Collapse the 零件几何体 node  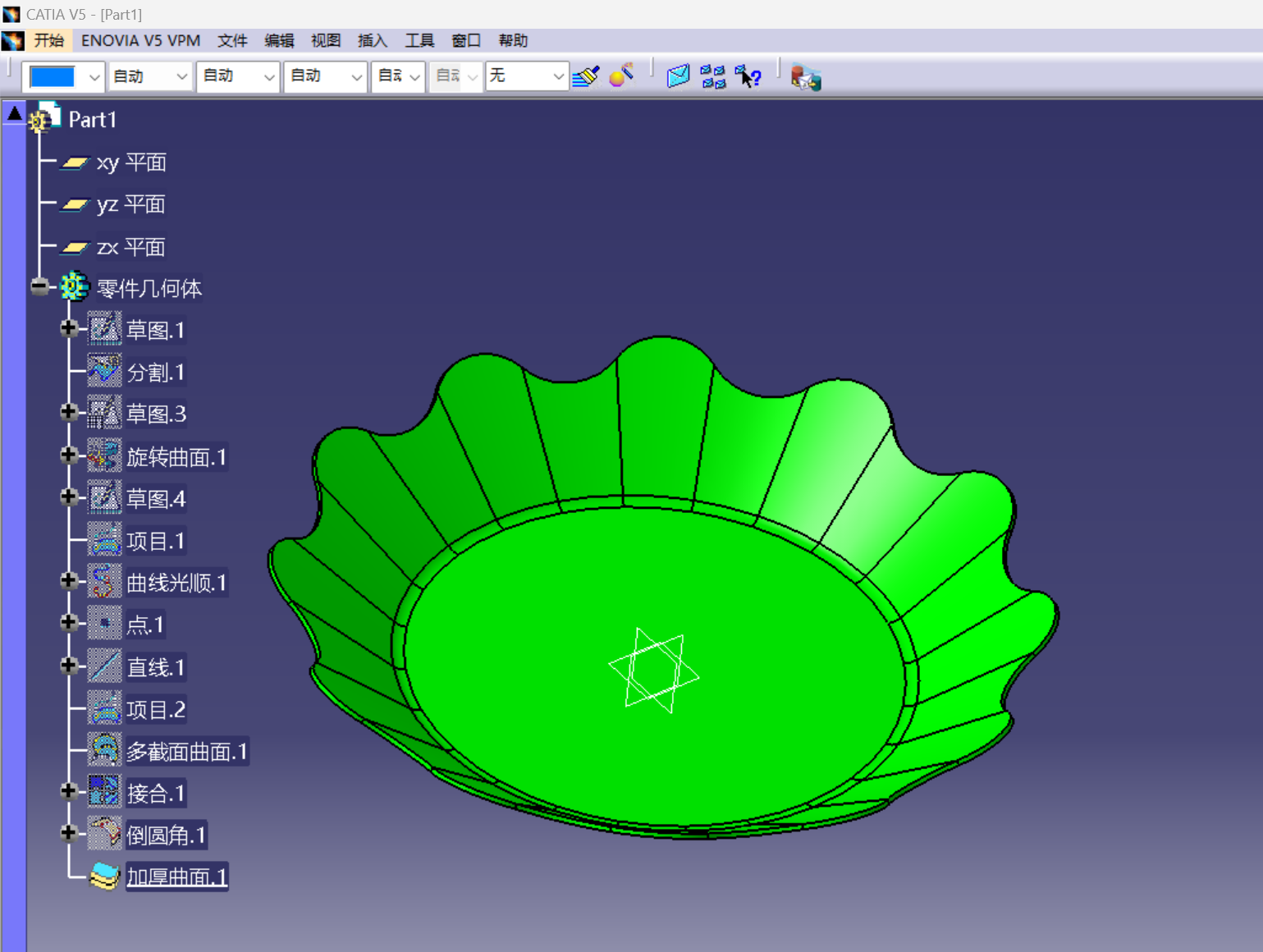[x=39, y=286]
